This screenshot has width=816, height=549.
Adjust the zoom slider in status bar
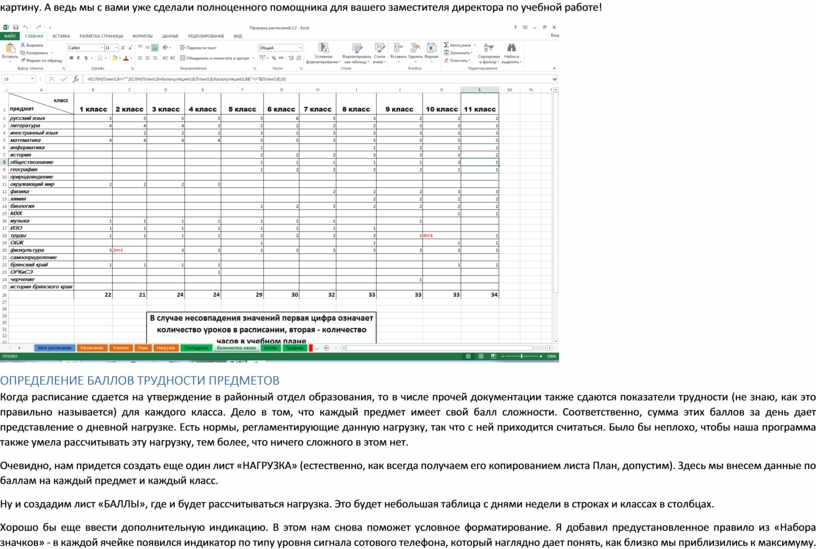click(x=520, y=356)
